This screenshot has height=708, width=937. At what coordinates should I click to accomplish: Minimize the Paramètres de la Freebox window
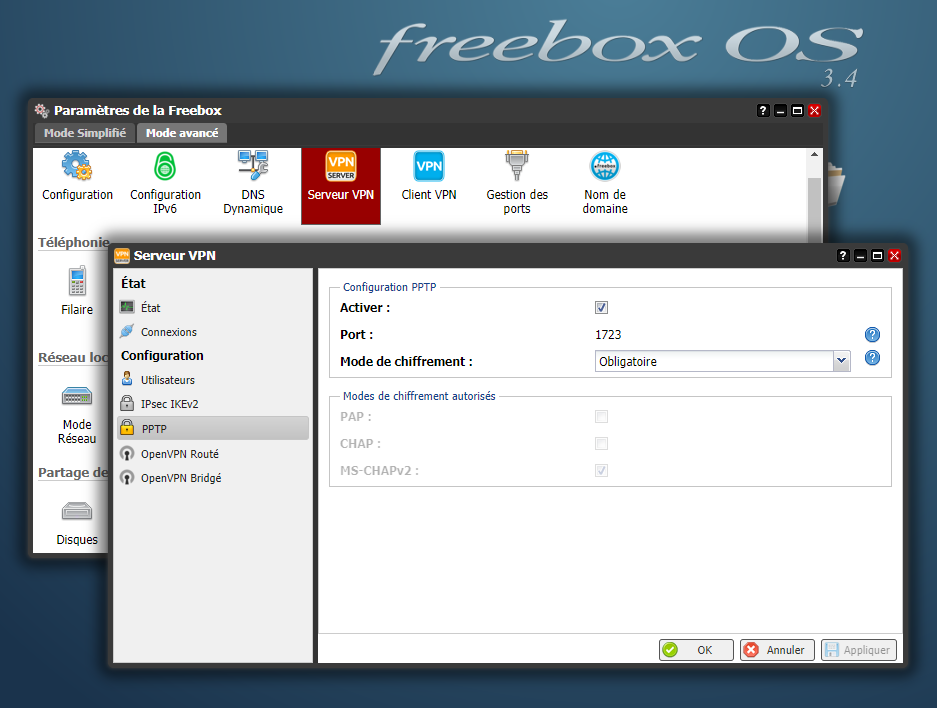coord(780,111)
